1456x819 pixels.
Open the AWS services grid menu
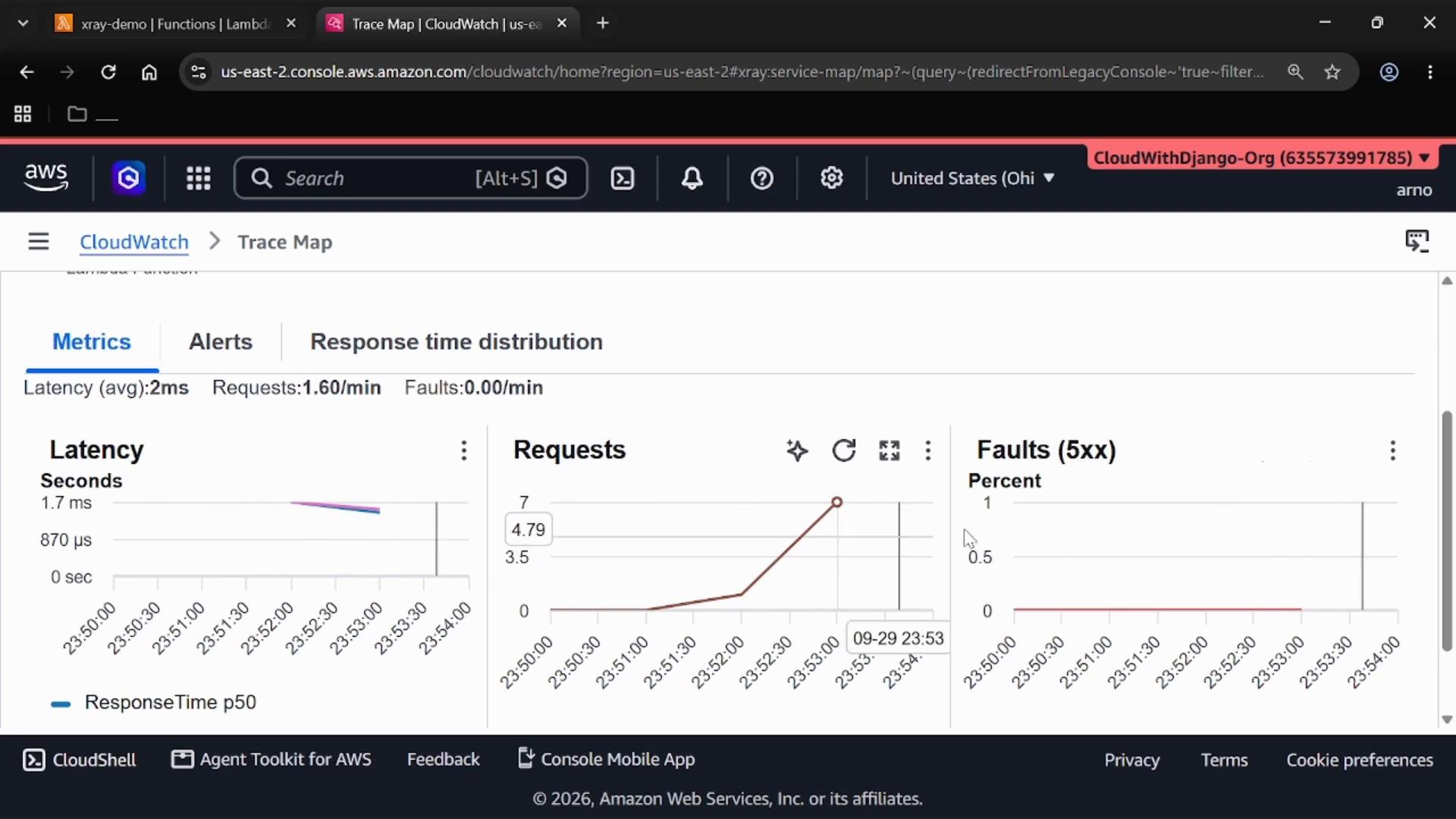click(x=199, y=178)
